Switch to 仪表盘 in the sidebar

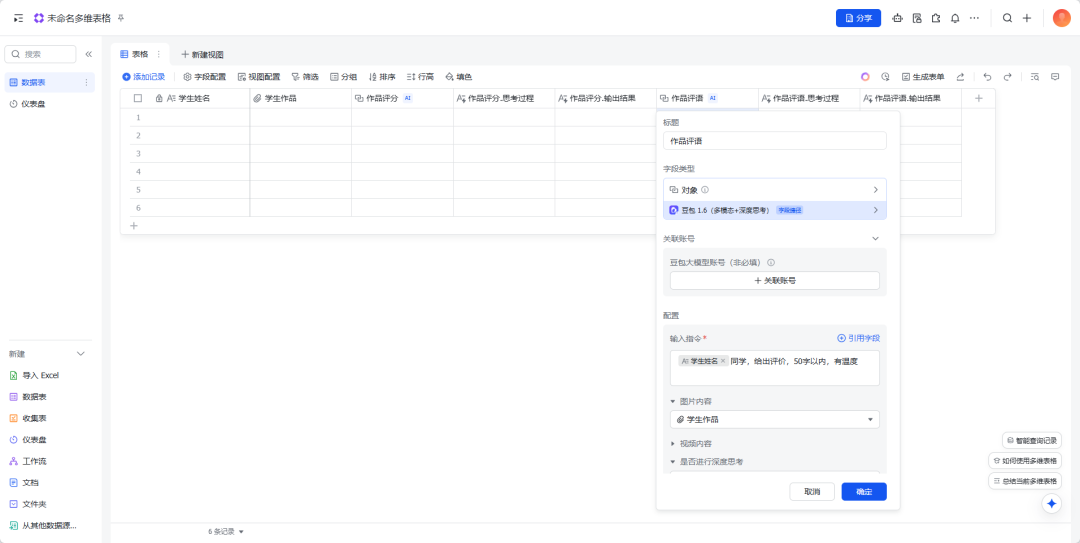[34, 103]
